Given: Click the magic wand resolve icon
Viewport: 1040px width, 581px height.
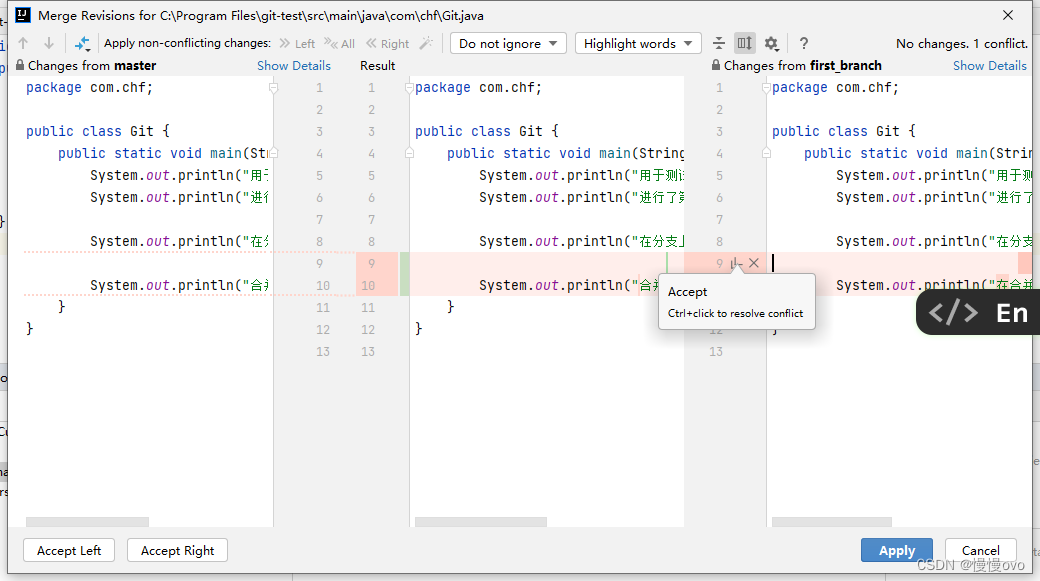Looking at the screenshot, I should click(426, 44).
